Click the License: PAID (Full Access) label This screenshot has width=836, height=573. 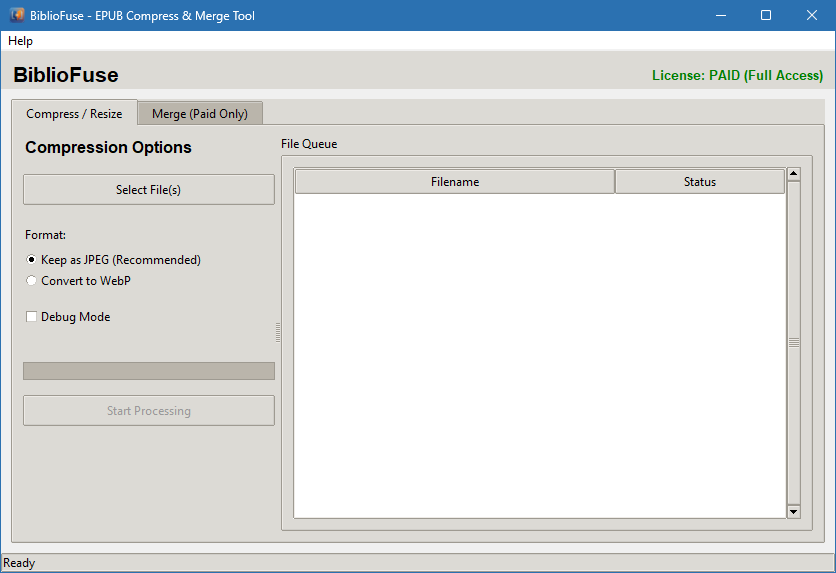point(737,76)
